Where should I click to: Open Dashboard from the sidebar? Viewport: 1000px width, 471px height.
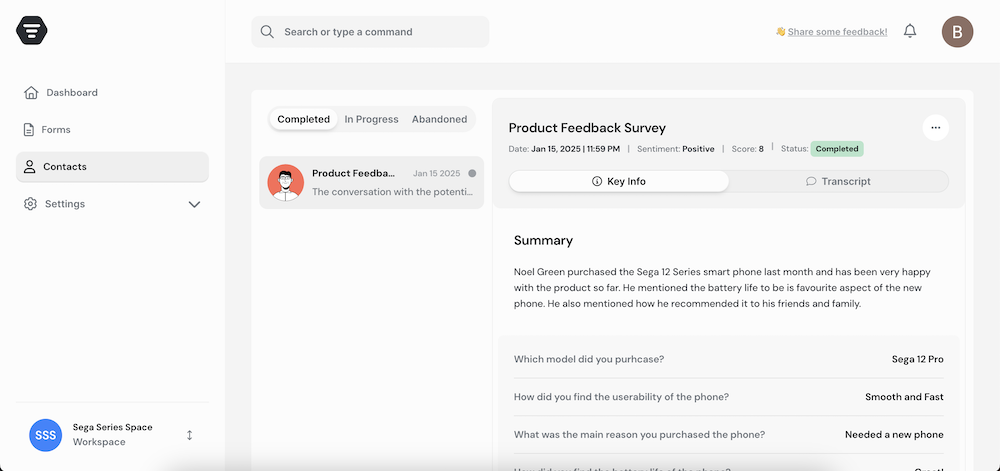click(x=71, y=93)
